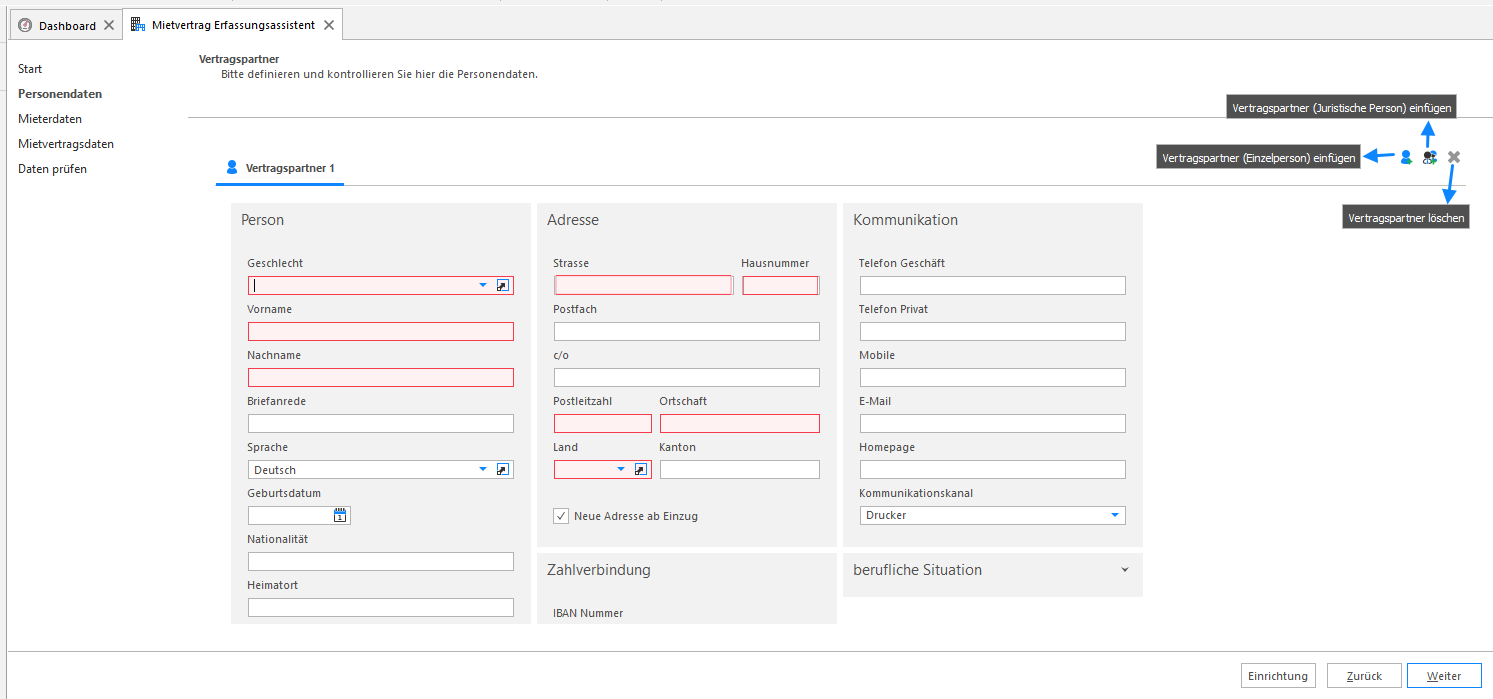Go to the Start step
The height and width of the screenshot is (699, 1493).
[30, 69]
